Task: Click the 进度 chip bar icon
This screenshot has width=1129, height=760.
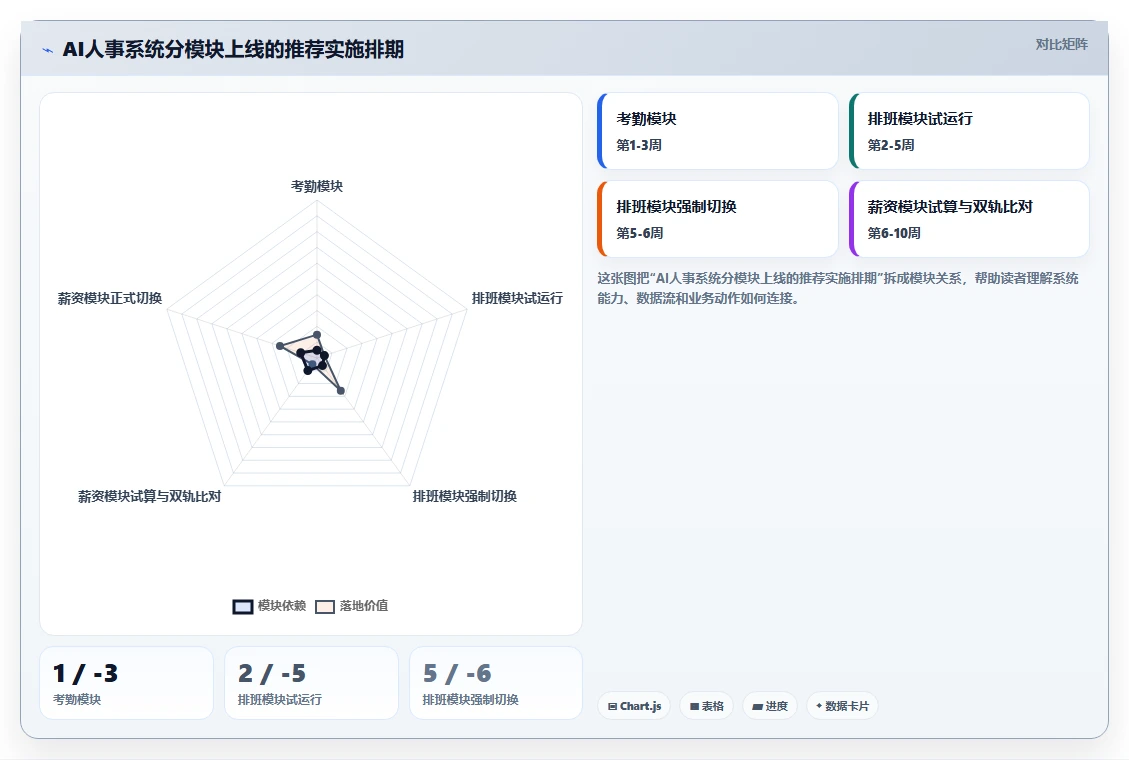Action: 757,707
